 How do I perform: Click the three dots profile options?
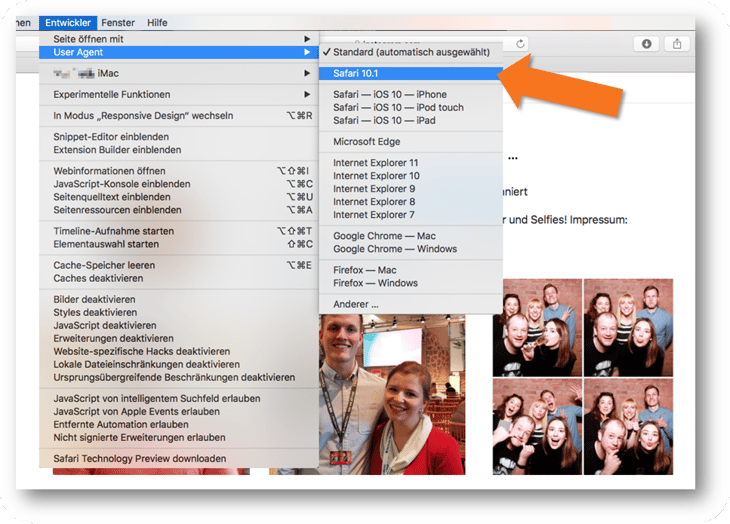(x=513, y=158)
